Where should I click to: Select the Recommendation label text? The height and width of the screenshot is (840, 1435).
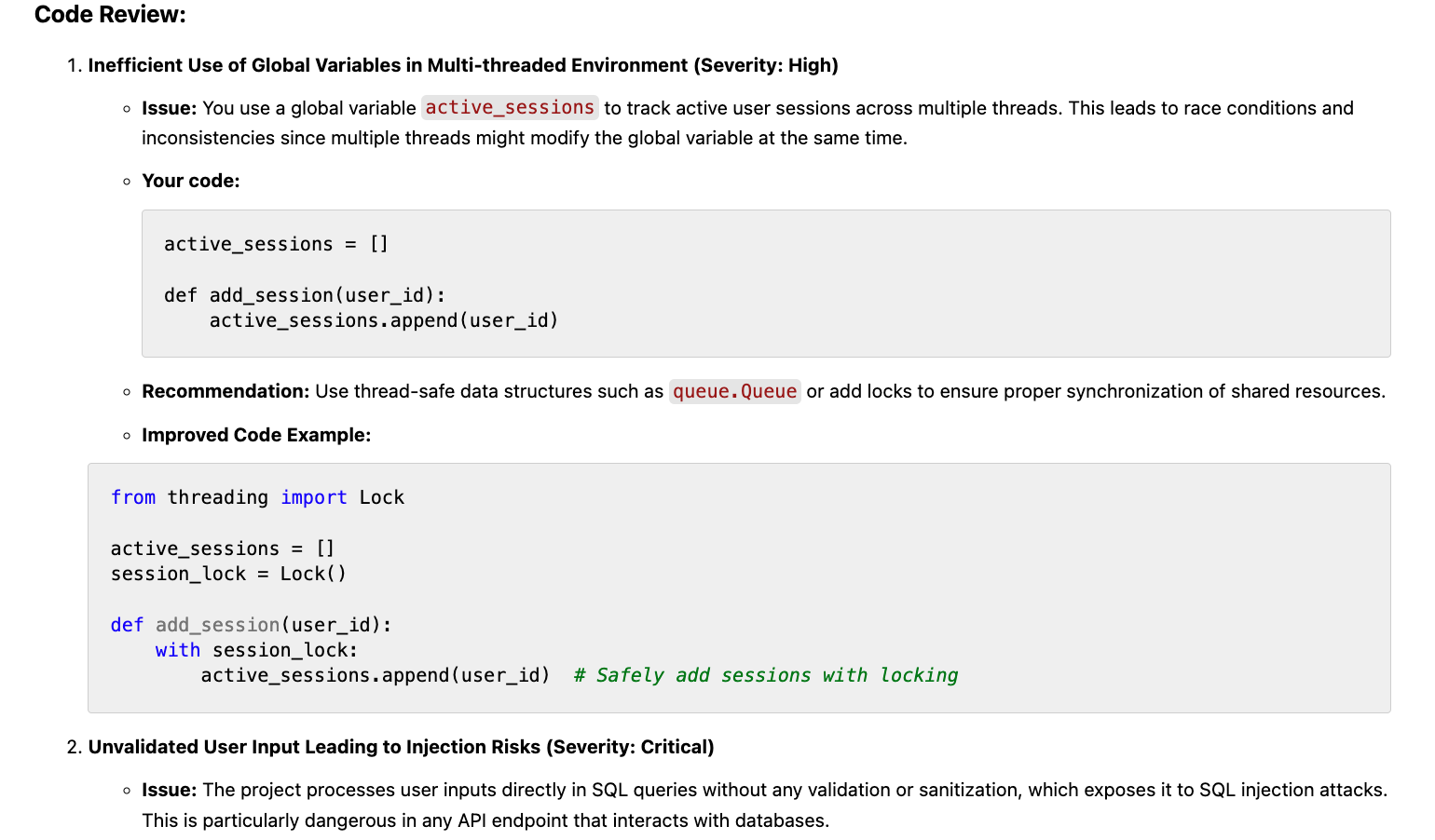coord(224,391)
